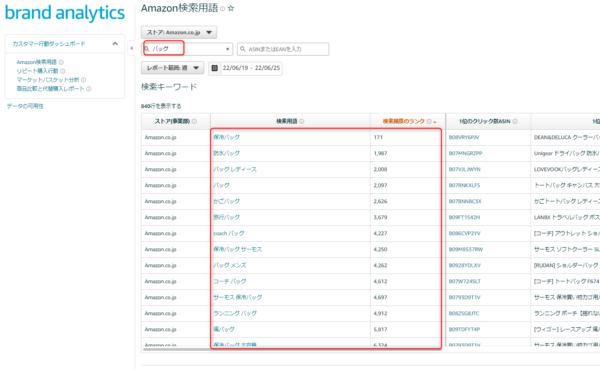Image resolution: width=600 pixels, height=369 pixels.
Task: Click the favorite star next to Amazon検索用語 title
Action: pos(231,8)
